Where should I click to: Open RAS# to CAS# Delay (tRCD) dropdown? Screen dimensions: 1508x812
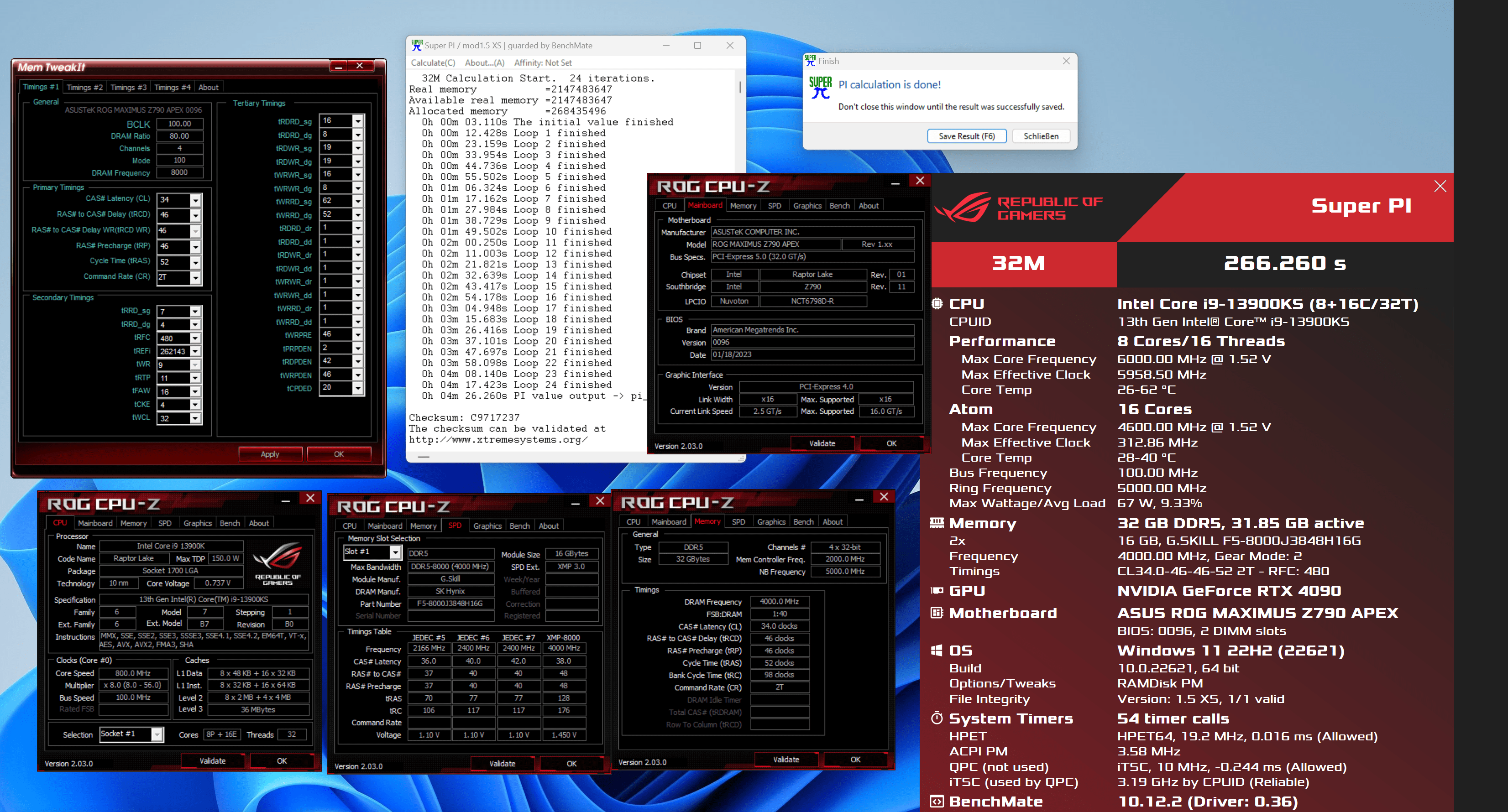click(195, 215)
